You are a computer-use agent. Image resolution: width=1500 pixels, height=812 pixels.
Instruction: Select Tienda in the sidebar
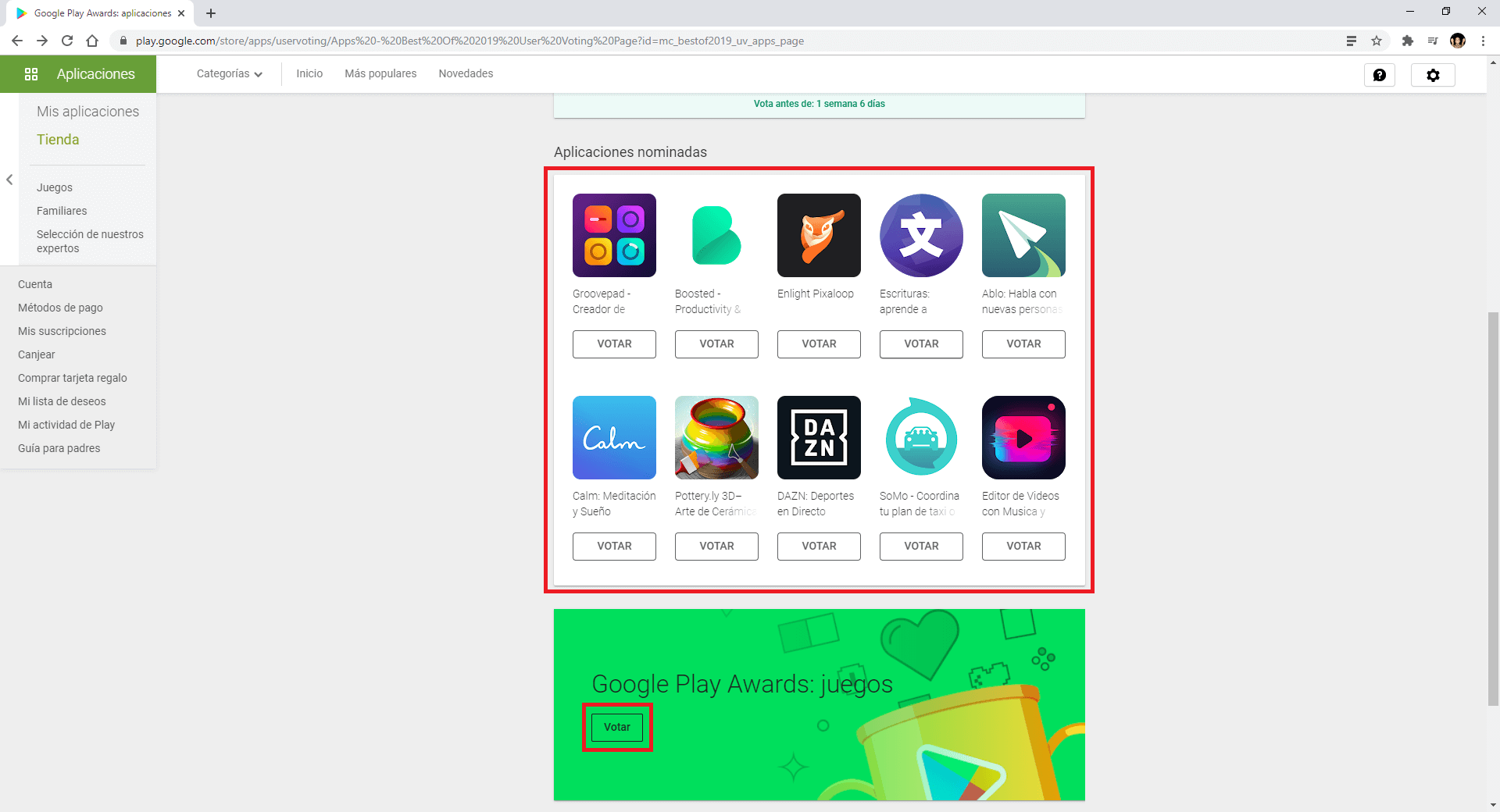coord(58,140)
